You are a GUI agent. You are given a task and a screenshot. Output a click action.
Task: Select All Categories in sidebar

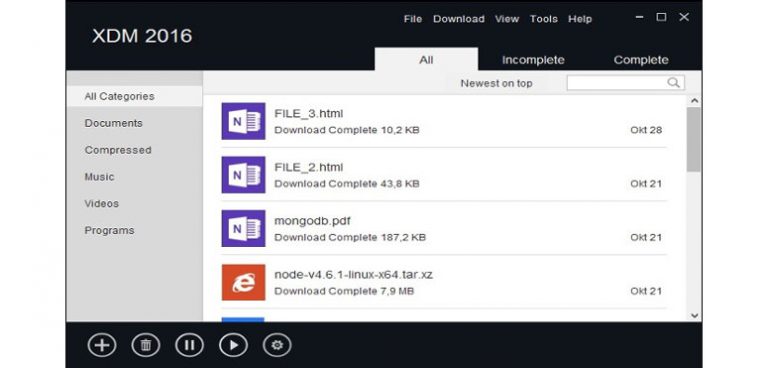[x=134, y=96]
